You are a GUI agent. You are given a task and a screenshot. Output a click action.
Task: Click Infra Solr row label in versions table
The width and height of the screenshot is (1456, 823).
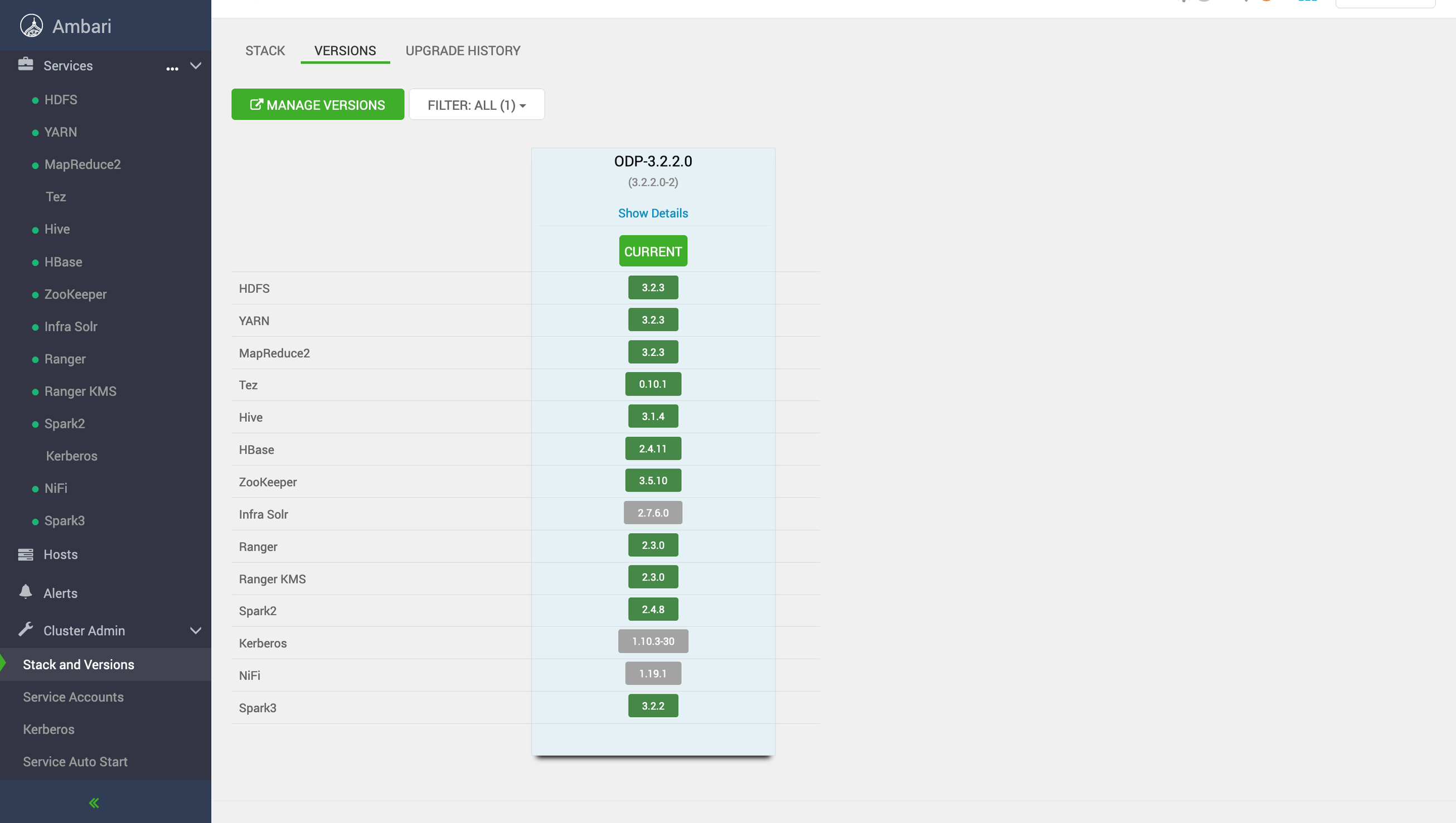click(264, 514)
